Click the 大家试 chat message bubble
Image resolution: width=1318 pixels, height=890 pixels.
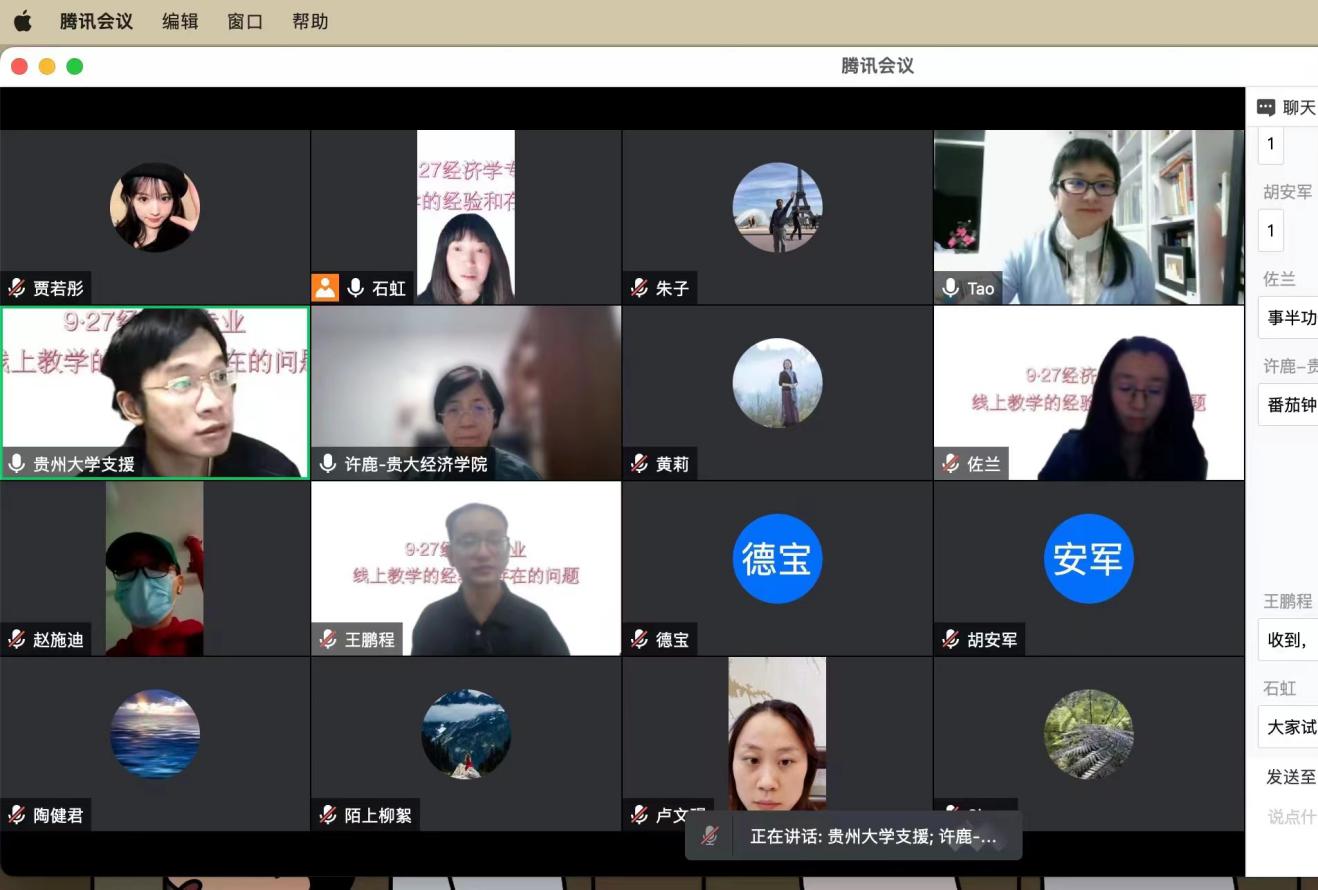(x=1289, y=727)
